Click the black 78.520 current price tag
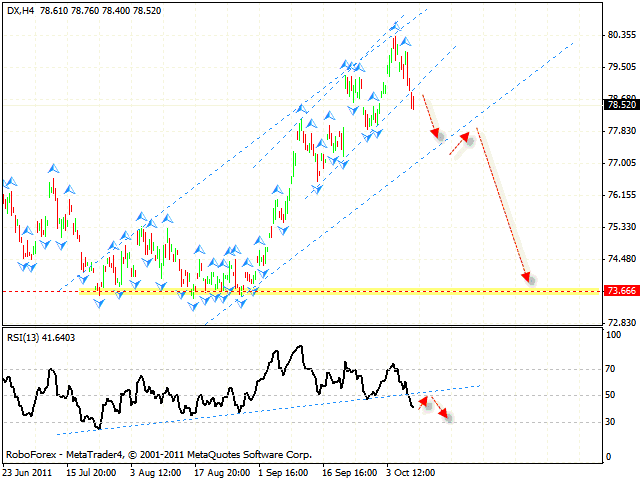This screenshot has height=480, width=640. point(619,104)
